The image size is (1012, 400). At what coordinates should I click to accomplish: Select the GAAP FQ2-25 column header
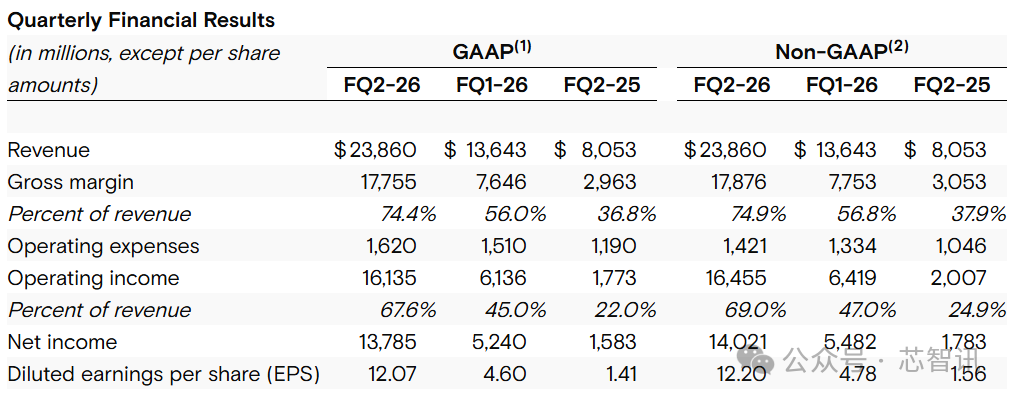point(602,85)
